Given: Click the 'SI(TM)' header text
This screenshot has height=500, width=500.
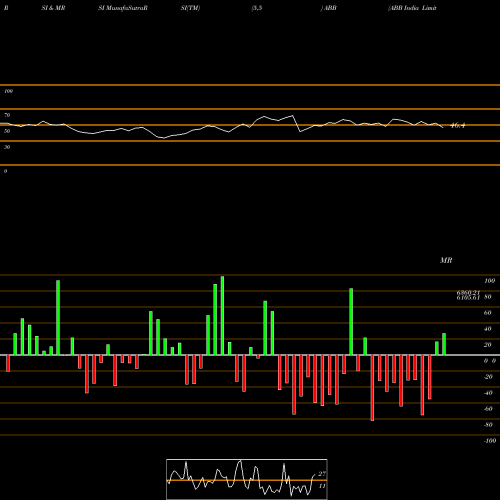Looking at the screenshot, I should [190, 8].
